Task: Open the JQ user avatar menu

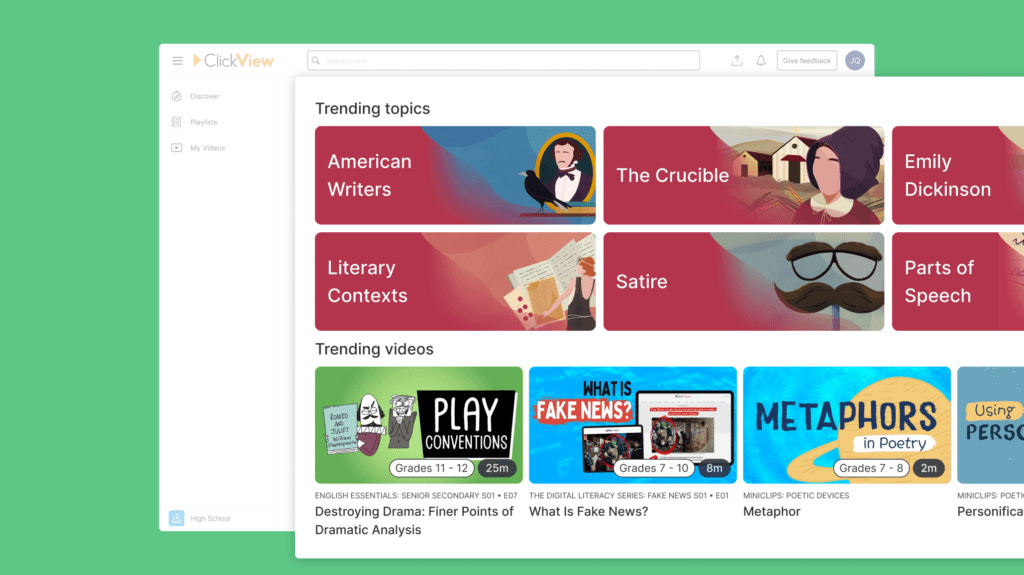Action: tap(854, 61)
